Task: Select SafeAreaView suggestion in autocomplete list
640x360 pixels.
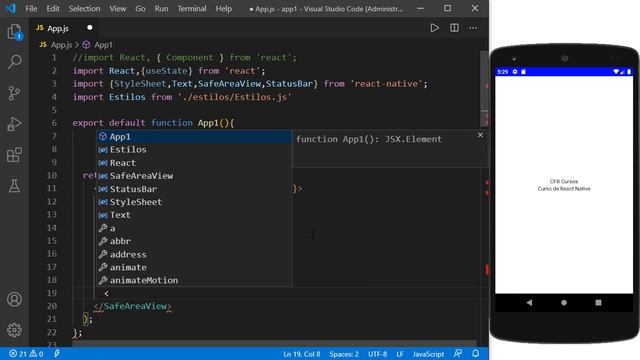Action: tap(194, 176)
